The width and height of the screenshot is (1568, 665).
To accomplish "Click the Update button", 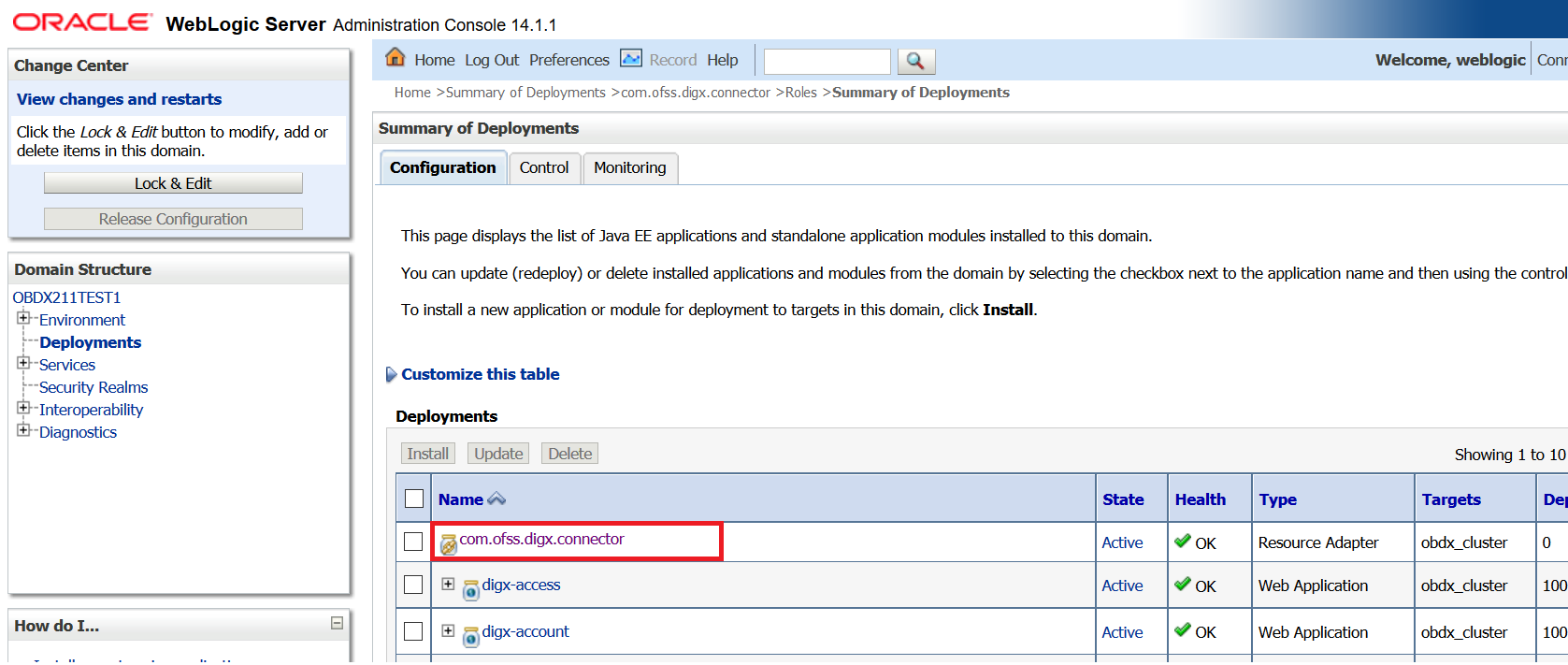I will (498, 454).
